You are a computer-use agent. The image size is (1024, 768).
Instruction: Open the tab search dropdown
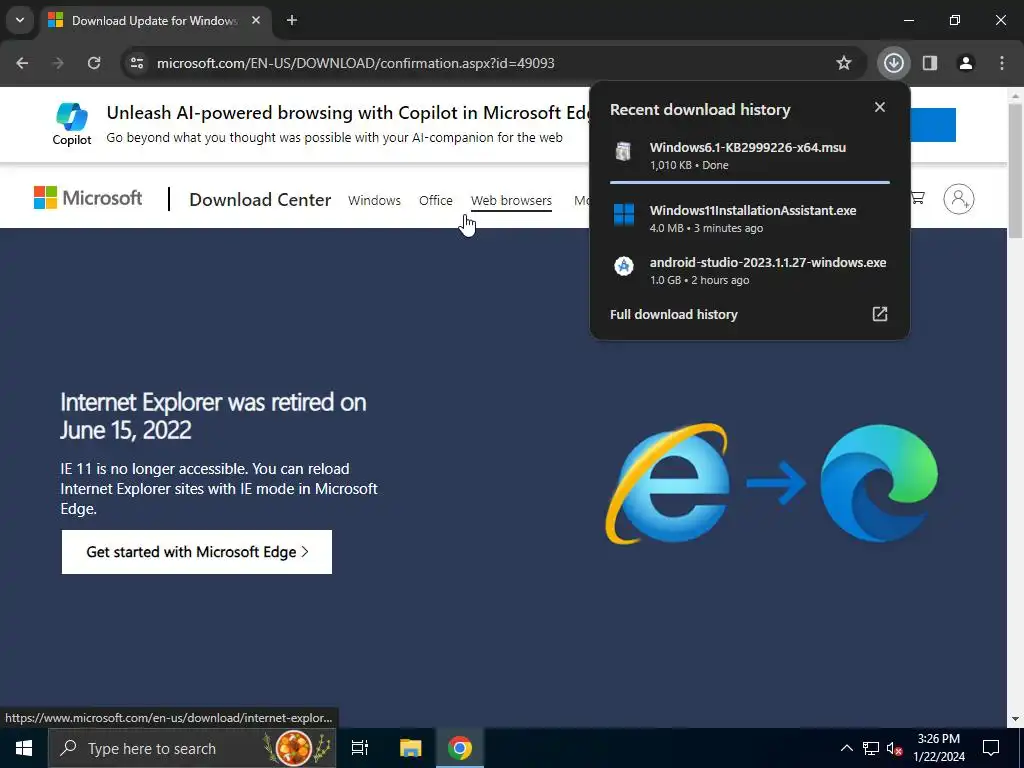pyautogui.click(x=20, y=20)
